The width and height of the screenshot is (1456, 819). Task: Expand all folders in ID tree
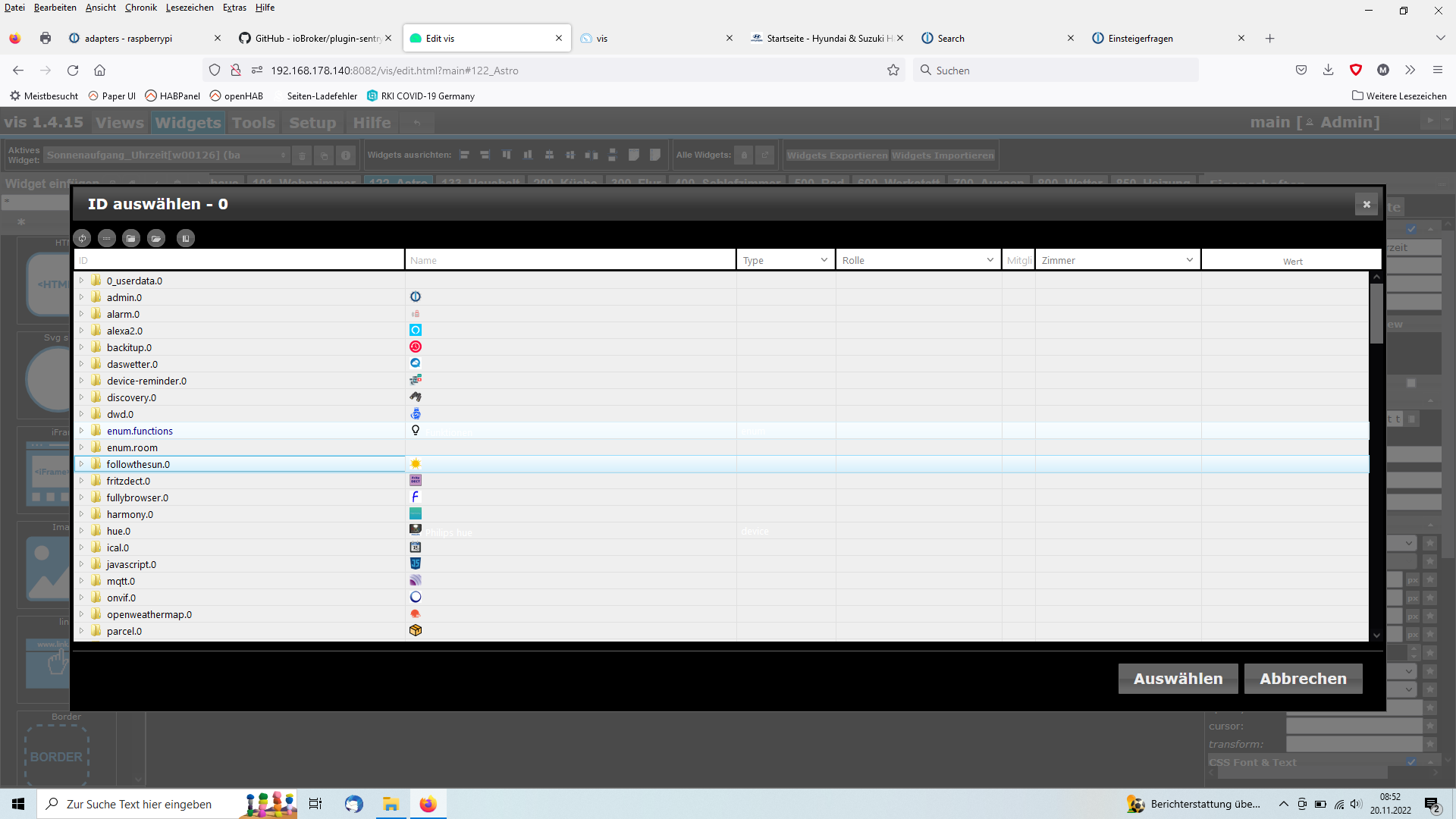[156, 239]
